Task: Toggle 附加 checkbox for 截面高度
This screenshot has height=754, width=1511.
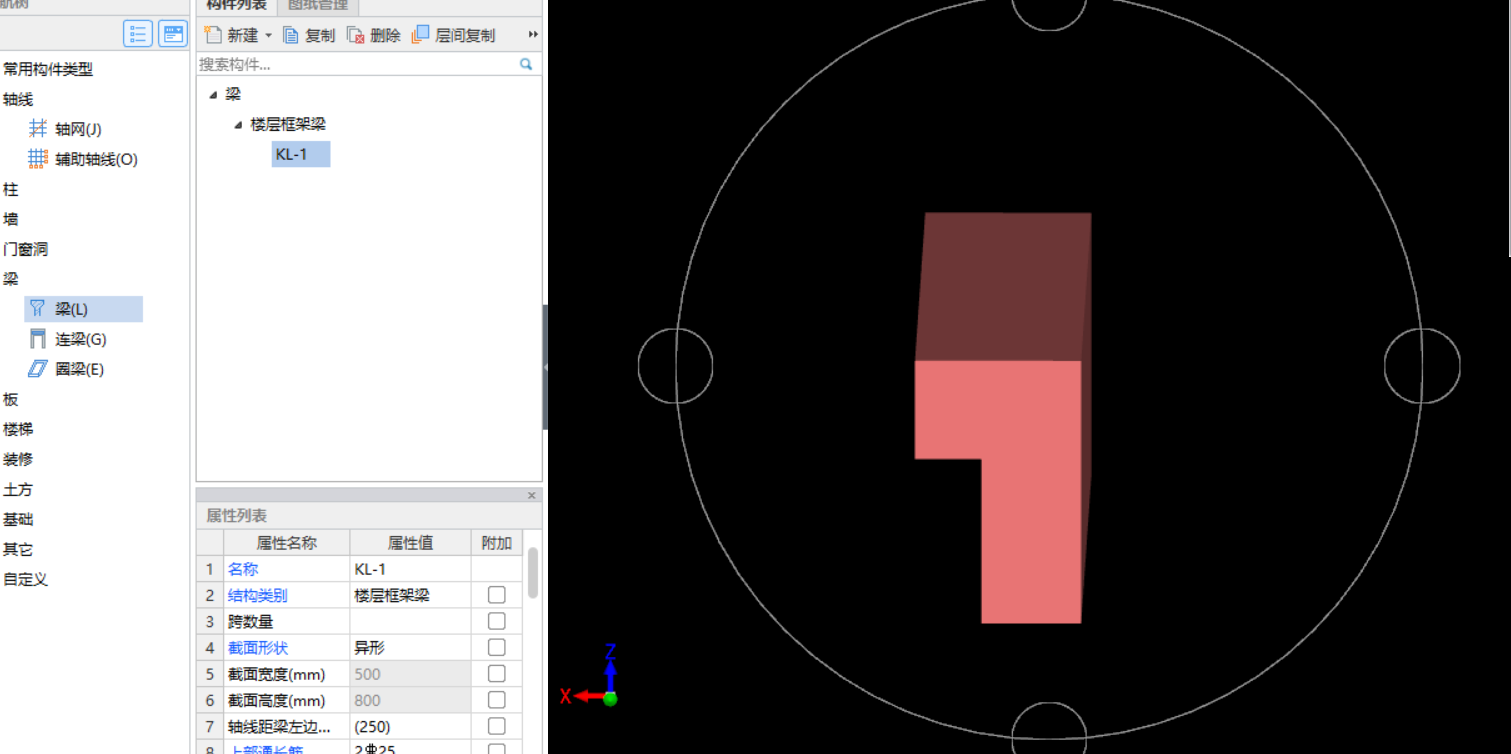Action: tap(497, 700)
